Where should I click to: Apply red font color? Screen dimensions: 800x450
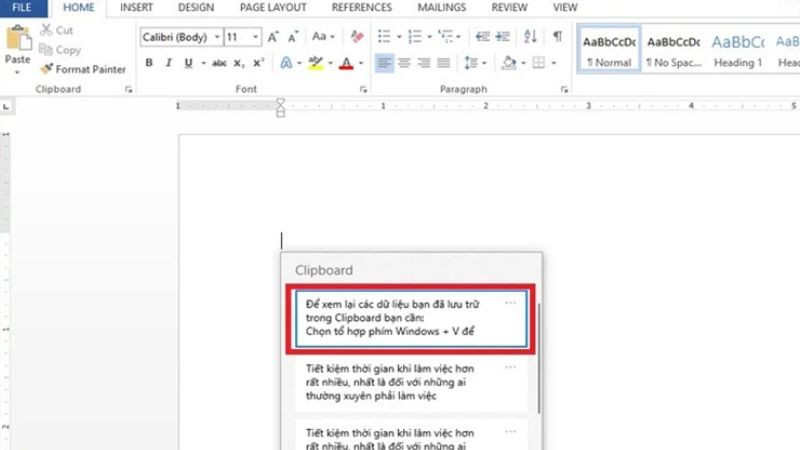tap(346, 63)
